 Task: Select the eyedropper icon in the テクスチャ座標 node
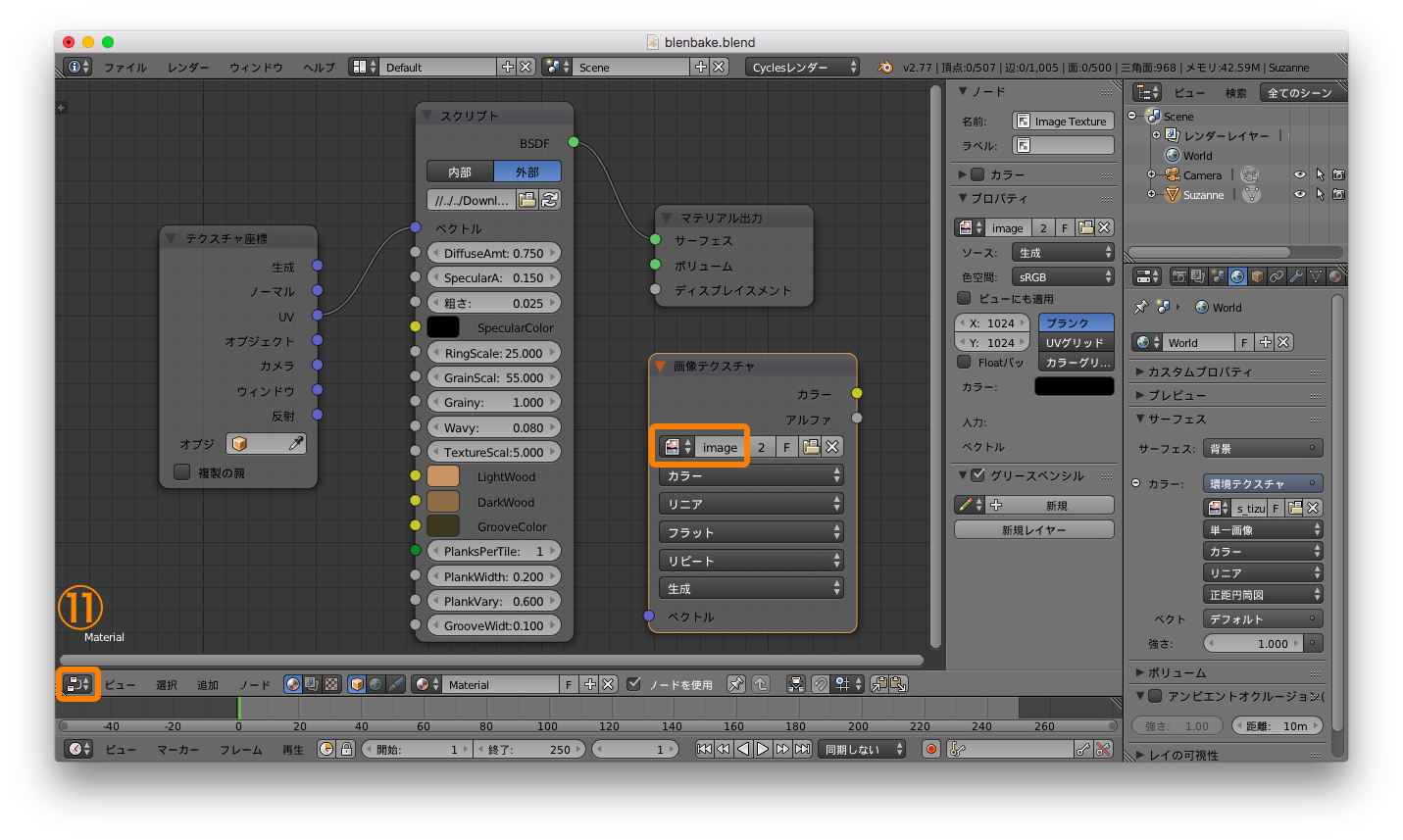(x=295, y=443)
